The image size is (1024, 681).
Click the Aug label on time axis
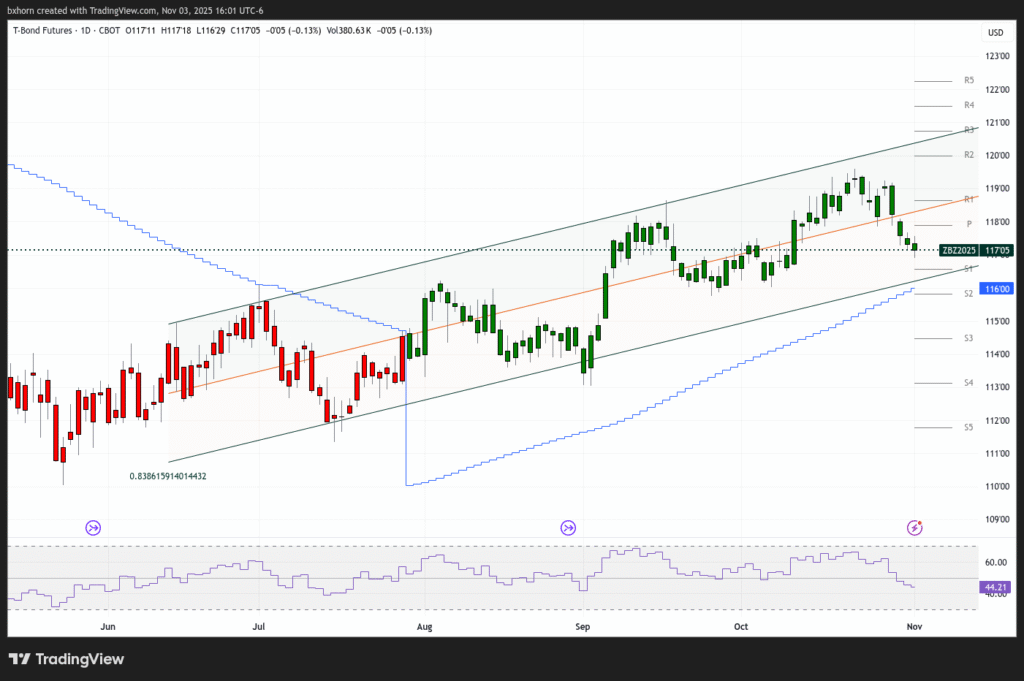[424, 627]
